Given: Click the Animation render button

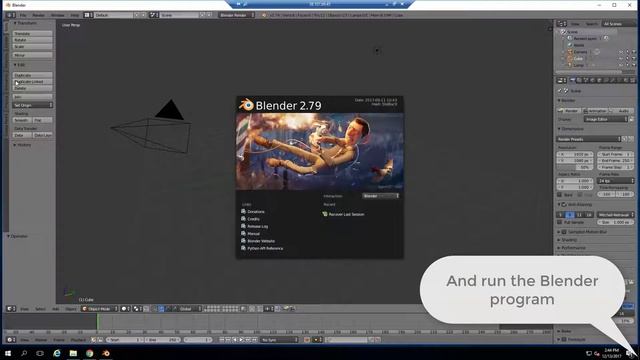Looking at the screenshot, I should pyautogui.click(x=595, y=111).
